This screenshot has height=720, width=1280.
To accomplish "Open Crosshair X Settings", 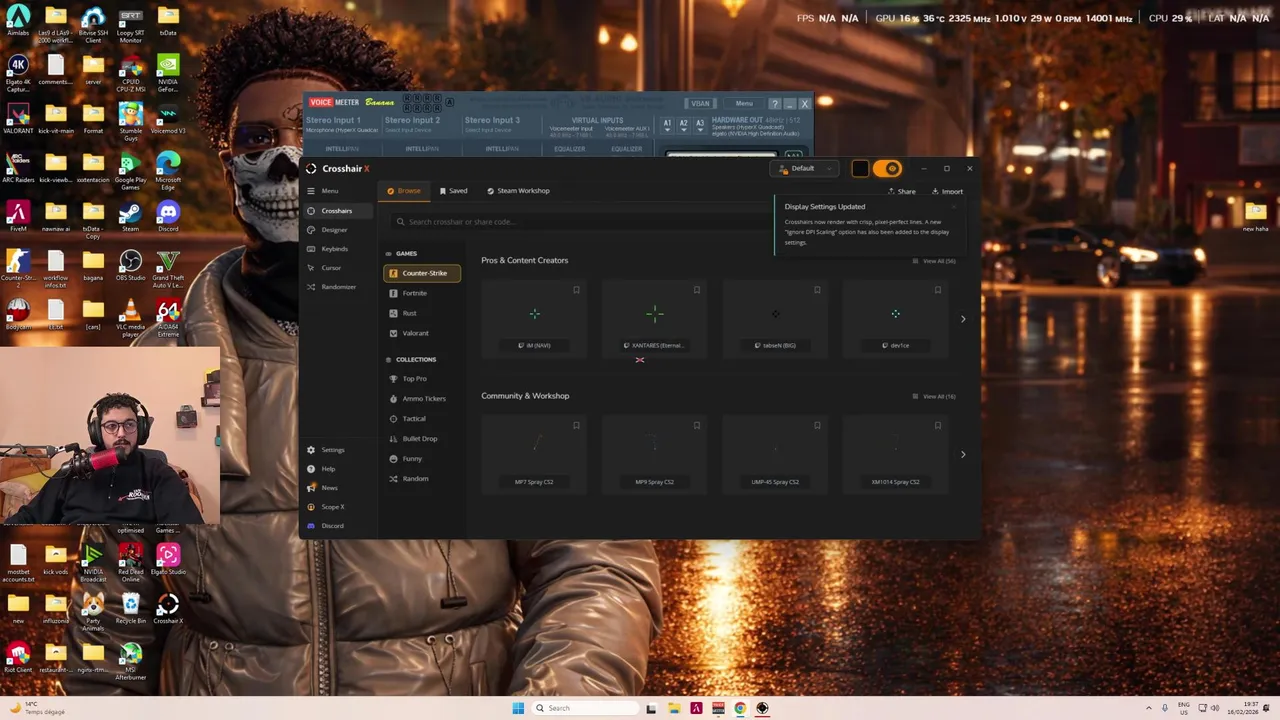I will point(332,450).
